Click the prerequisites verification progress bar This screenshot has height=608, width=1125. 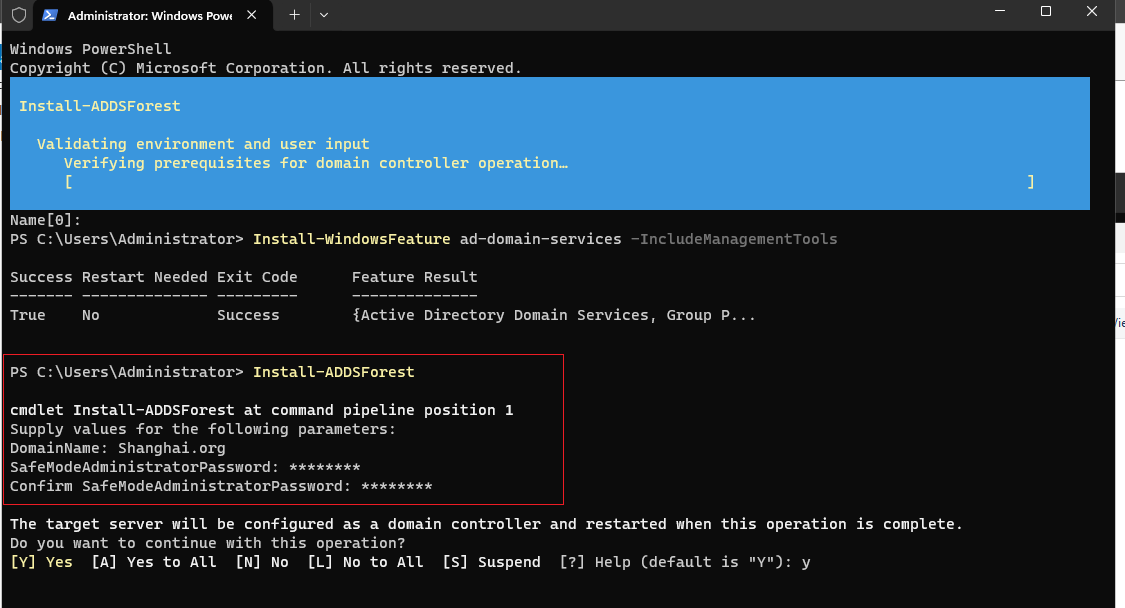[549, 182]
